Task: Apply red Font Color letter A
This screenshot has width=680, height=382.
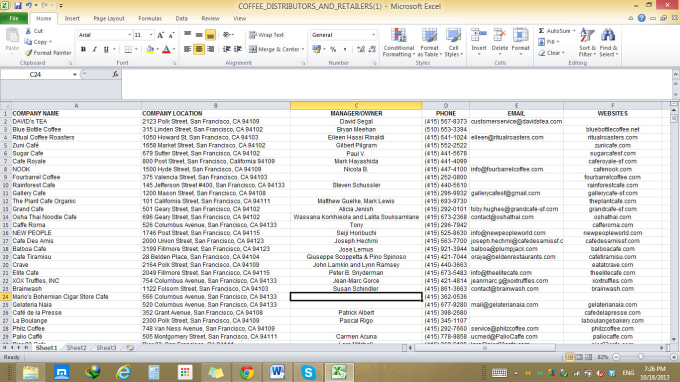Action: click(166, 49)
